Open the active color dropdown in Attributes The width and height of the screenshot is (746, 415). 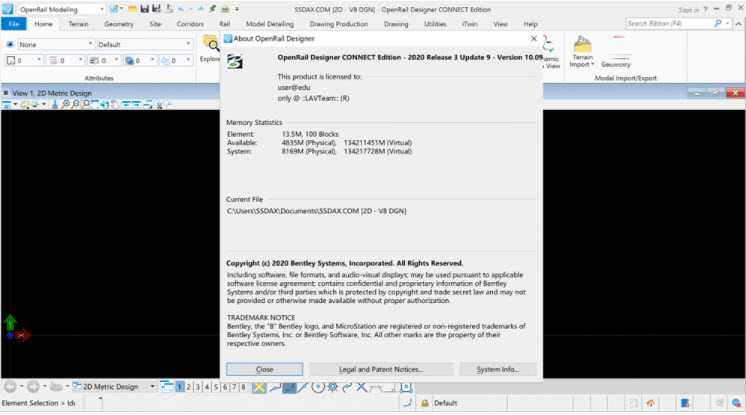pos(22,61)
